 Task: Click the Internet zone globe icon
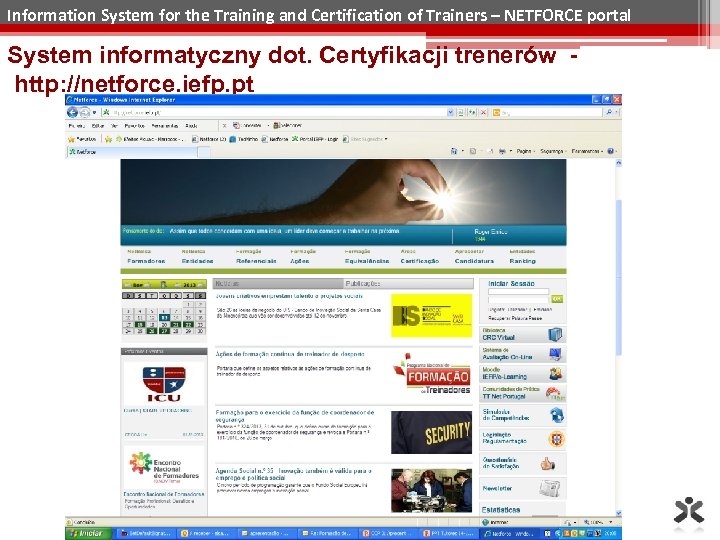(485, 522)
